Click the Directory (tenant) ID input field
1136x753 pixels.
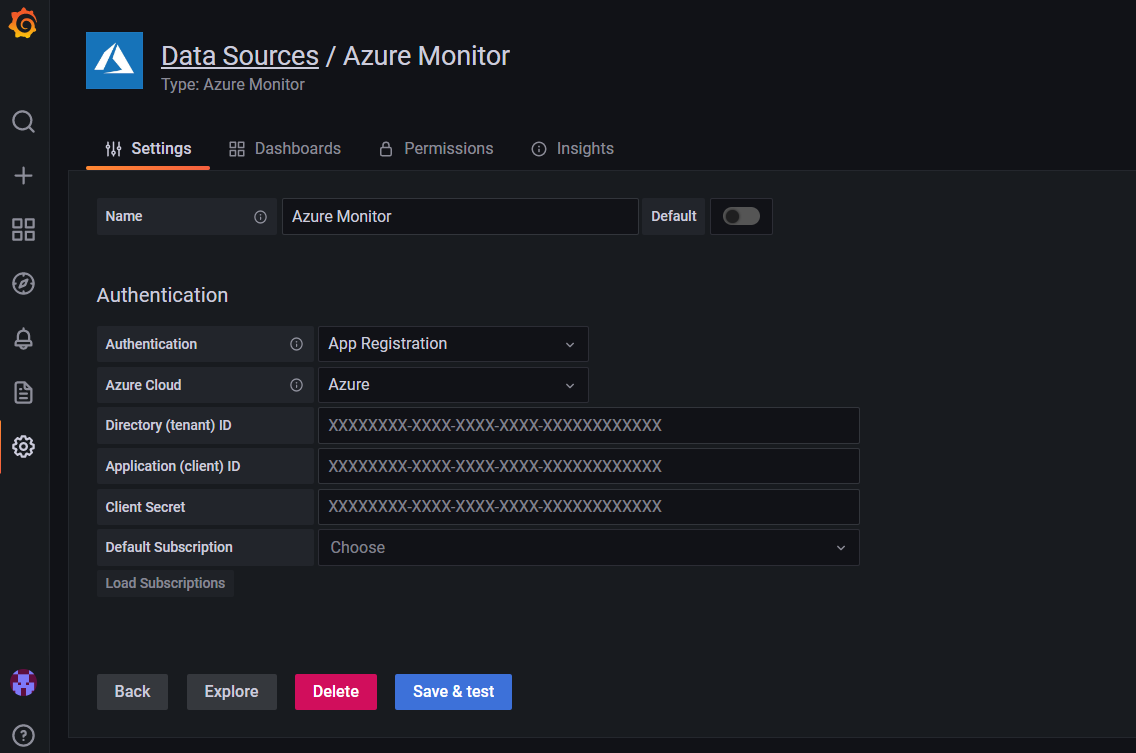point(588,425)
